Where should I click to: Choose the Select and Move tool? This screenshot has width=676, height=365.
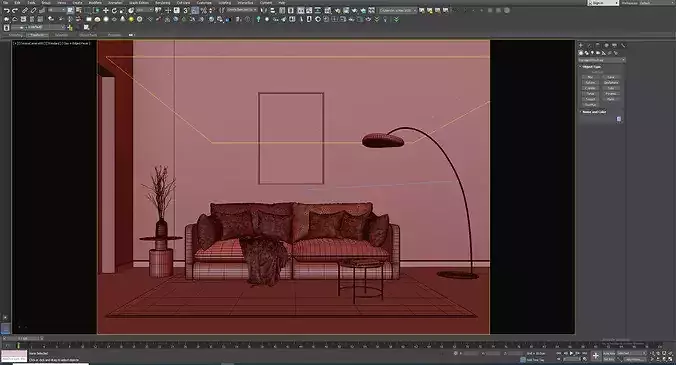[x=106, y=10]
